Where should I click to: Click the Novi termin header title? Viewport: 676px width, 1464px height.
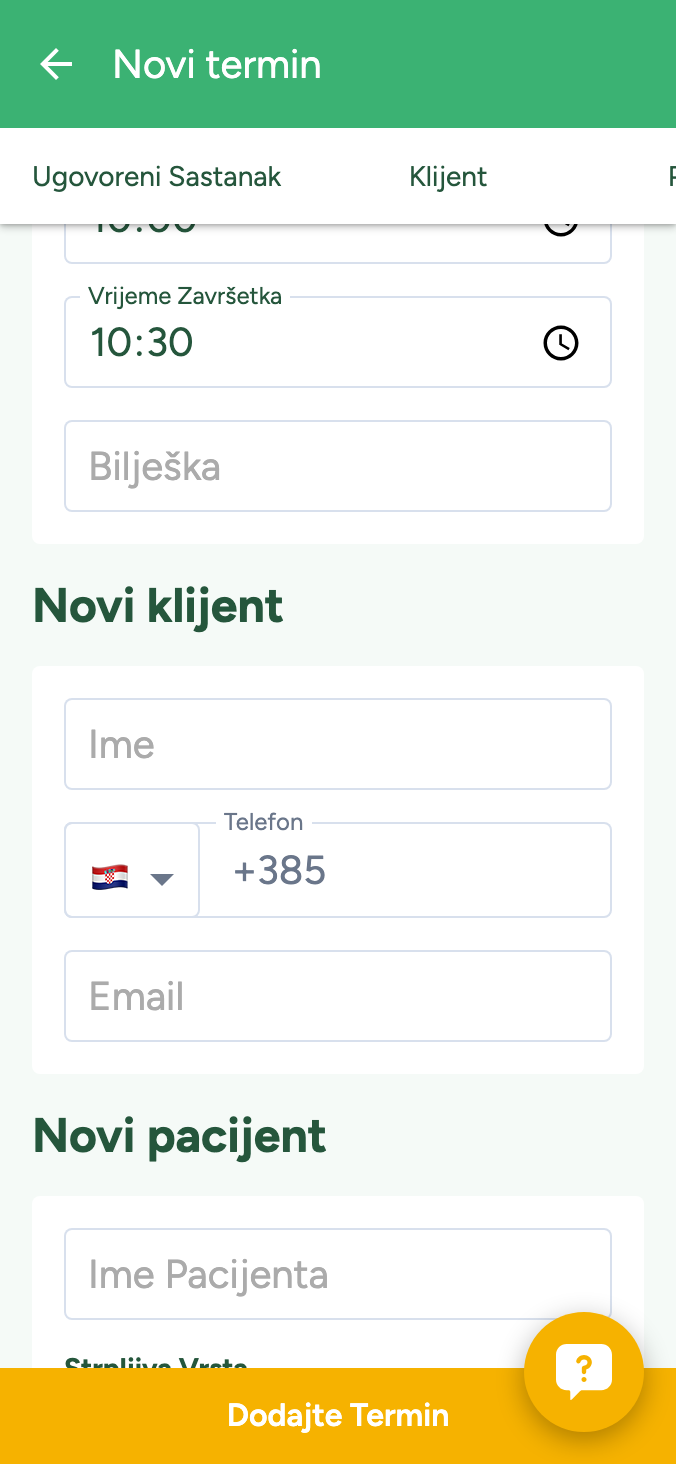tap(217, 65)
